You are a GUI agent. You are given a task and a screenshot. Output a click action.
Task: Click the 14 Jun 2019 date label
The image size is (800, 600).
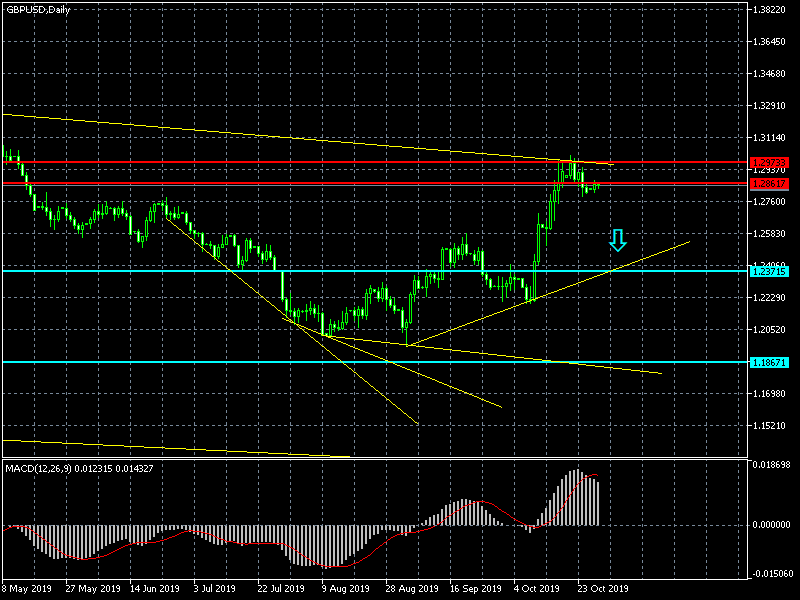coord(155,588)
